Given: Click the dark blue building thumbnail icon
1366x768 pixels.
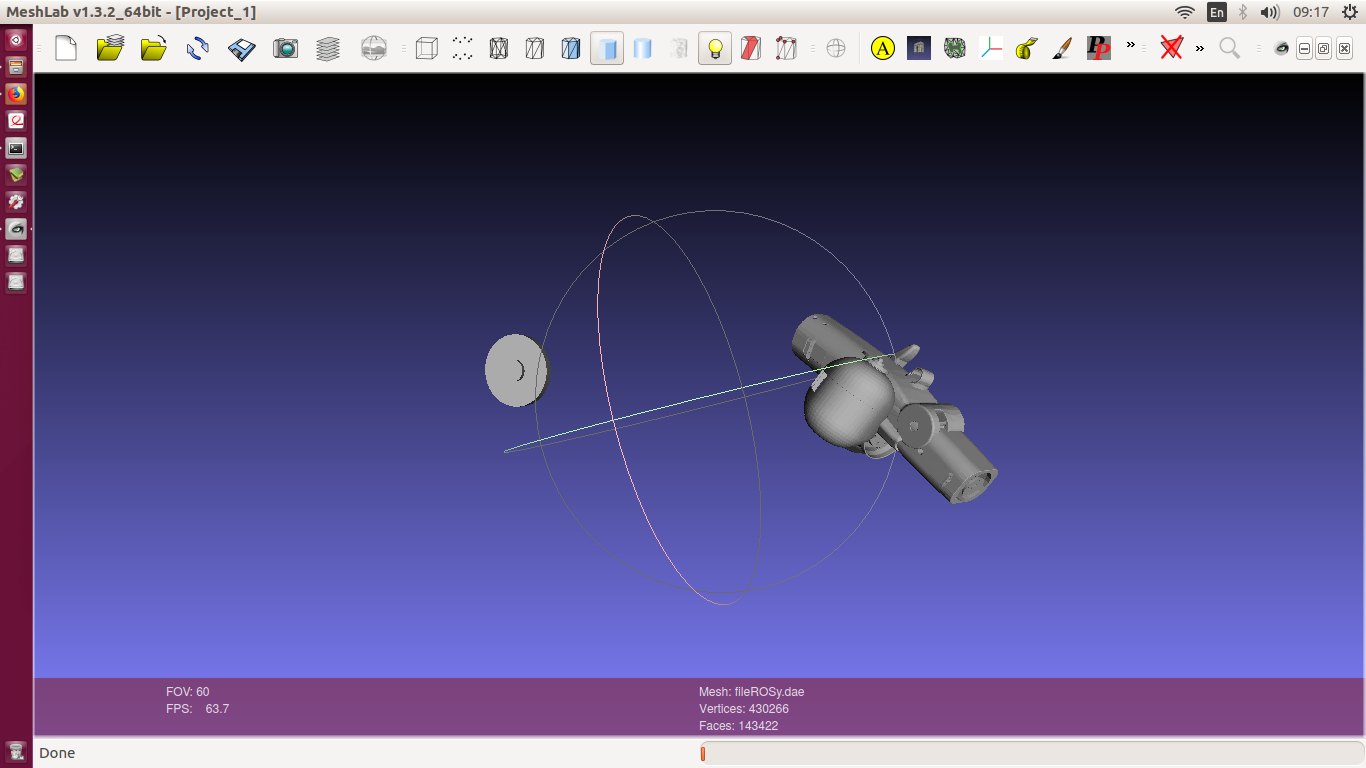Looking at the screenshot, I should pyautogui.click(x=919, y=48).
